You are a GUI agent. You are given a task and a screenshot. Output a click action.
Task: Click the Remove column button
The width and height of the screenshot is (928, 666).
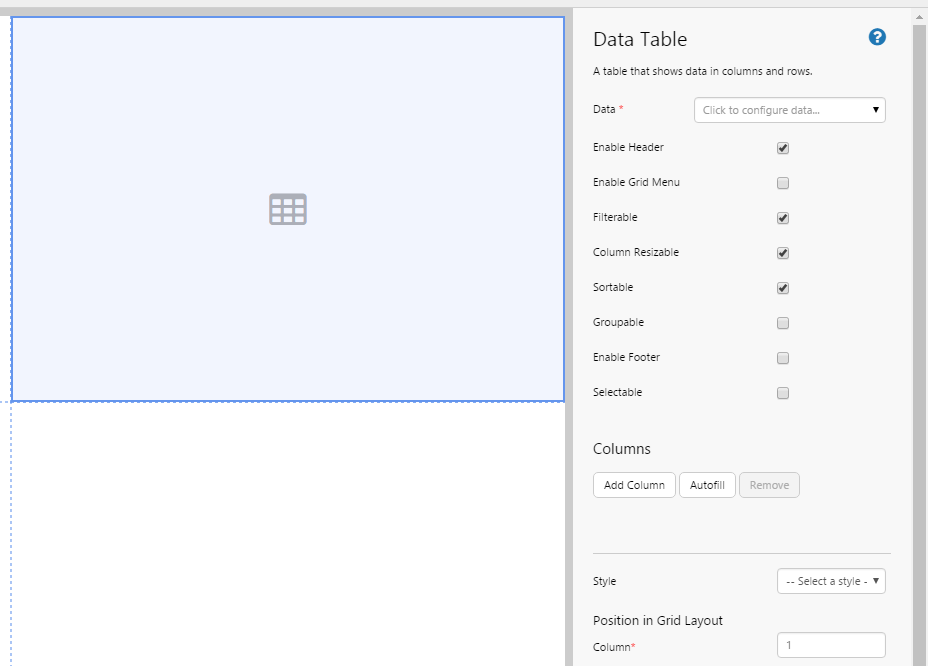(769, 485)
